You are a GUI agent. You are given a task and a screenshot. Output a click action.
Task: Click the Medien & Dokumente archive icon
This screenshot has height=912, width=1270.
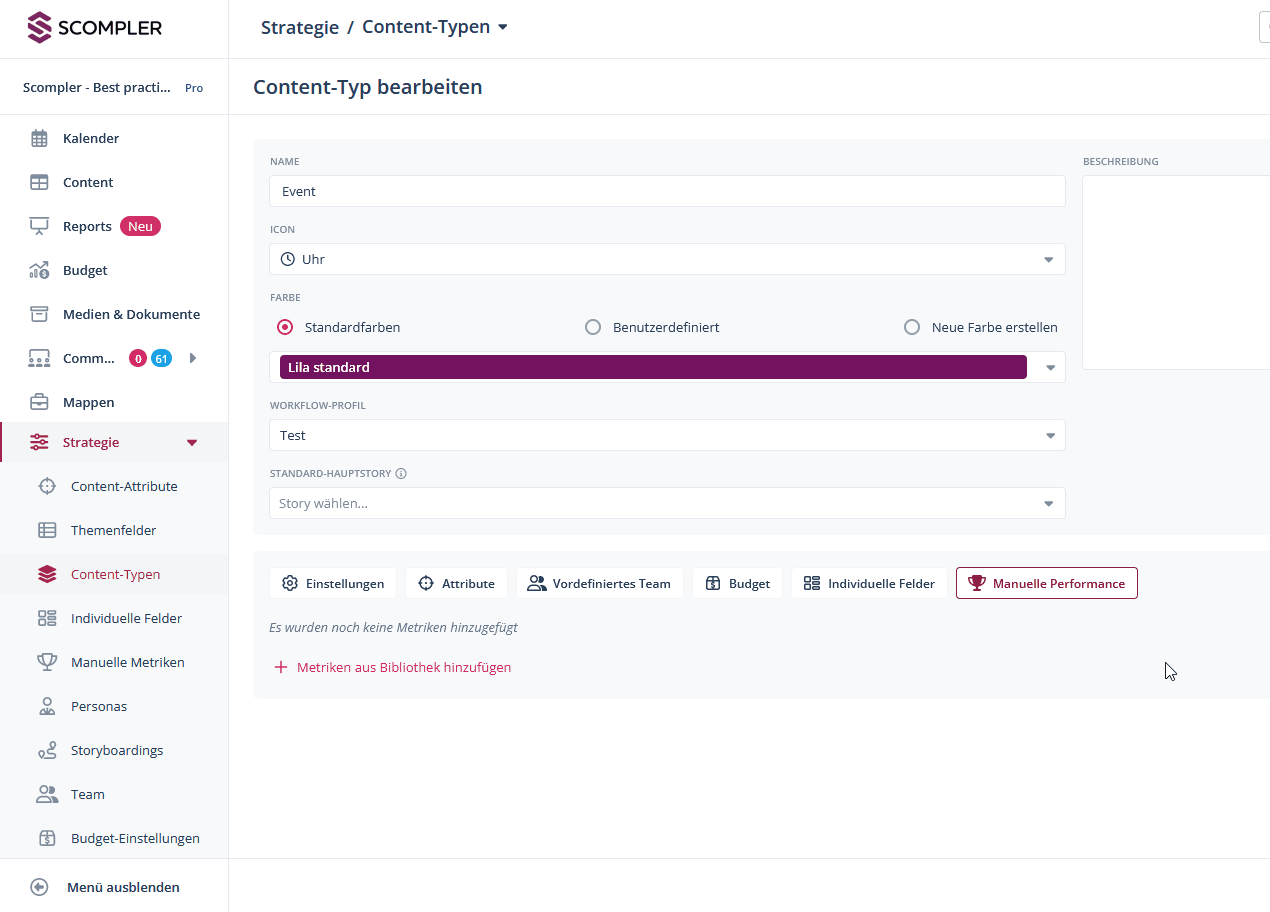(x=39, y=314)
